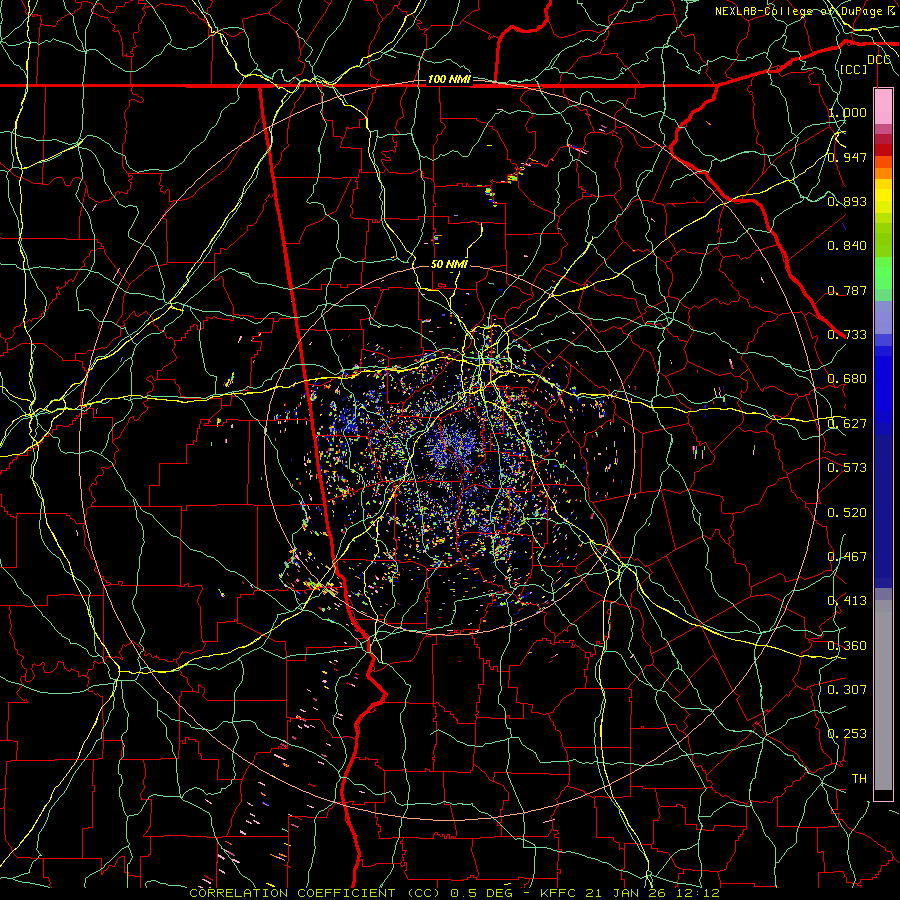Click the DCC label above the legend
The image size is (900, 900).
click(879, 60)
